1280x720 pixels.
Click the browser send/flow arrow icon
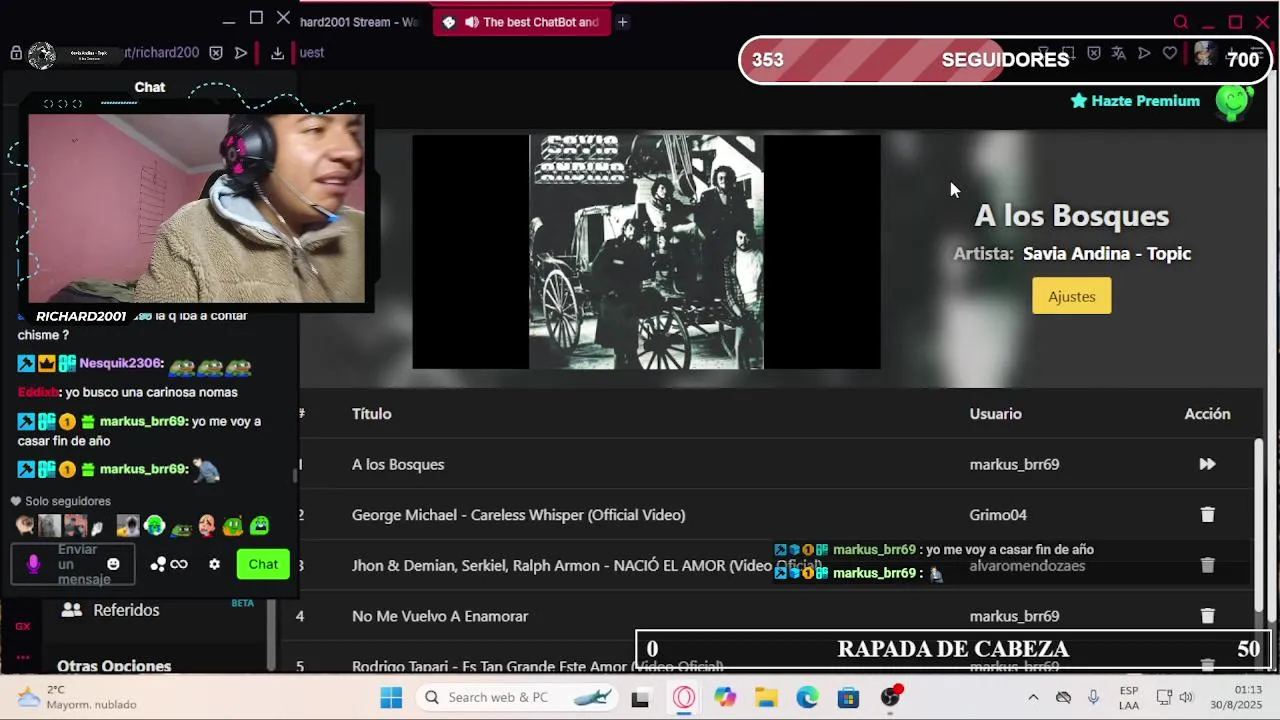(1144, 53)
